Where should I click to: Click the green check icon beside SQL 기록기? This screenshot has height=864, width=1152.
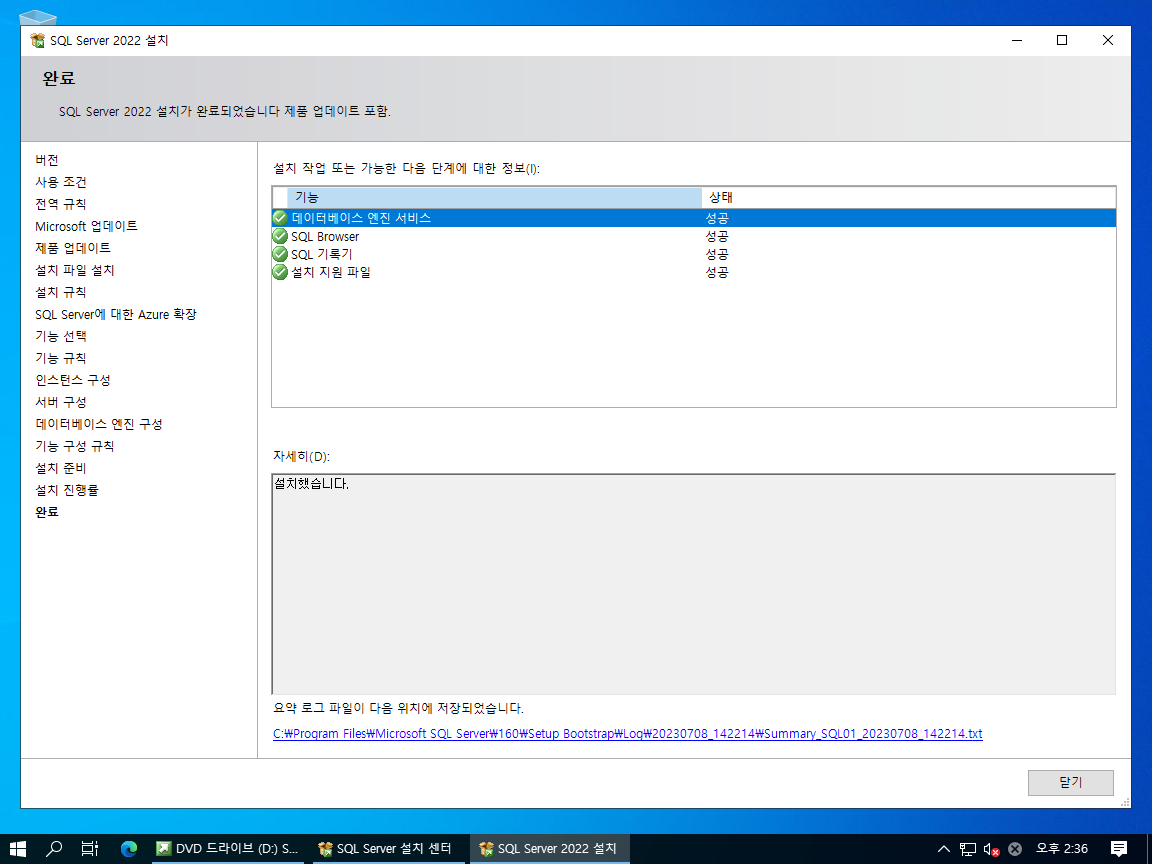pyautogui.click(x=280, y=253)
